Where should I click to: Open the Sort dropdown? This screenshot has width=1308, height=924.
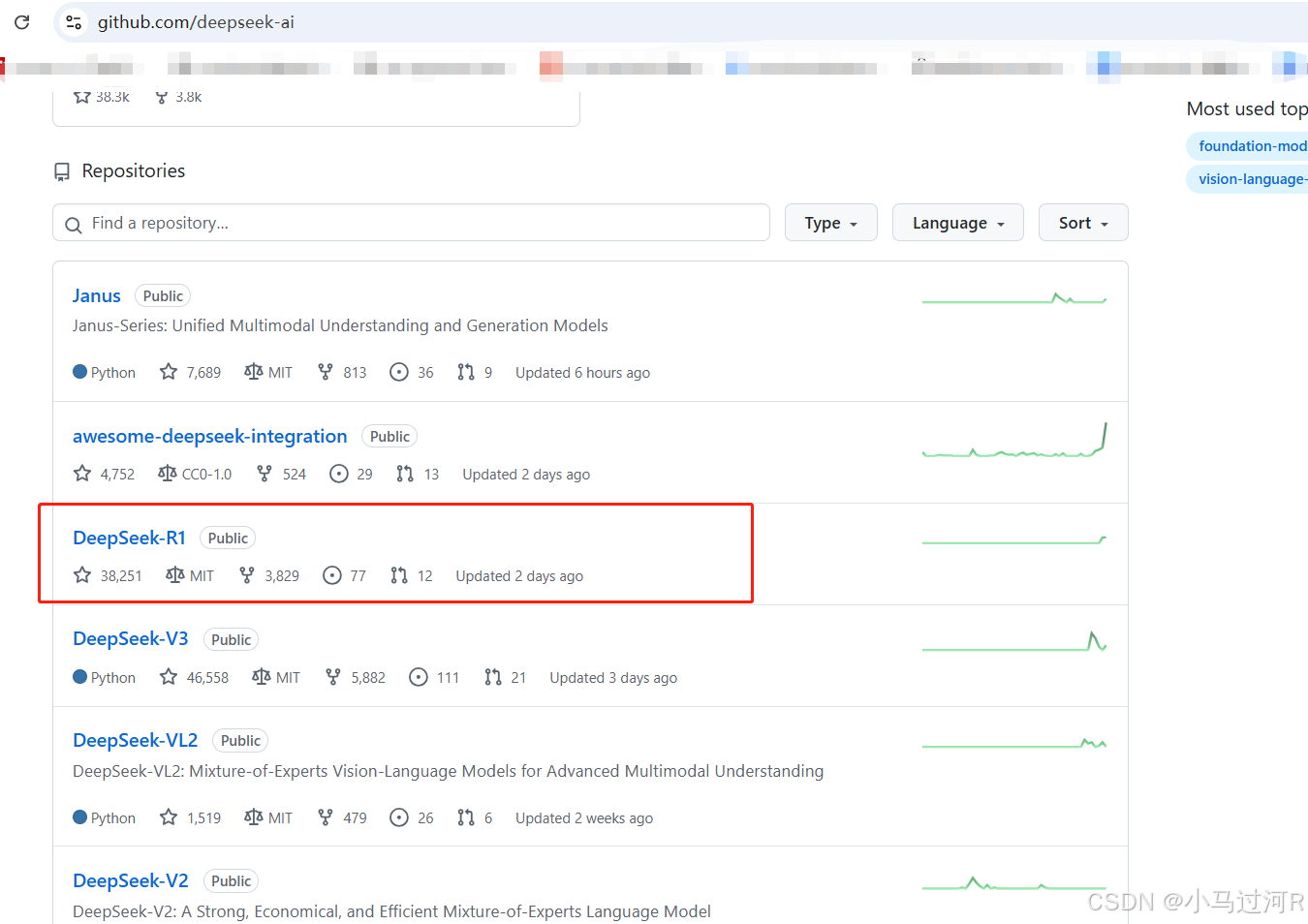(x=1083, y=223)
